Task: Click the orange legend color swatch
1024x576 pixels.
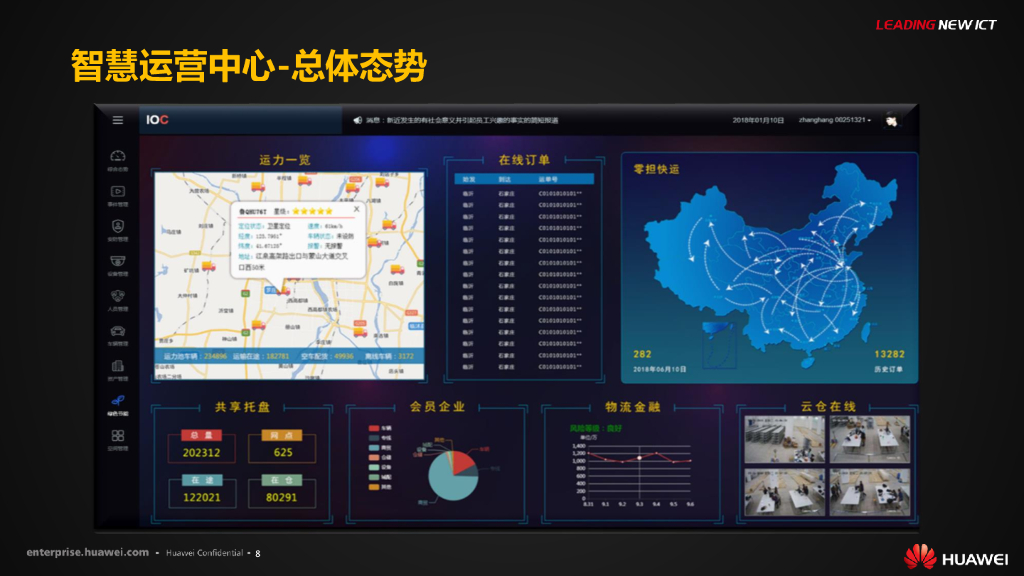Action: [373, 486]
